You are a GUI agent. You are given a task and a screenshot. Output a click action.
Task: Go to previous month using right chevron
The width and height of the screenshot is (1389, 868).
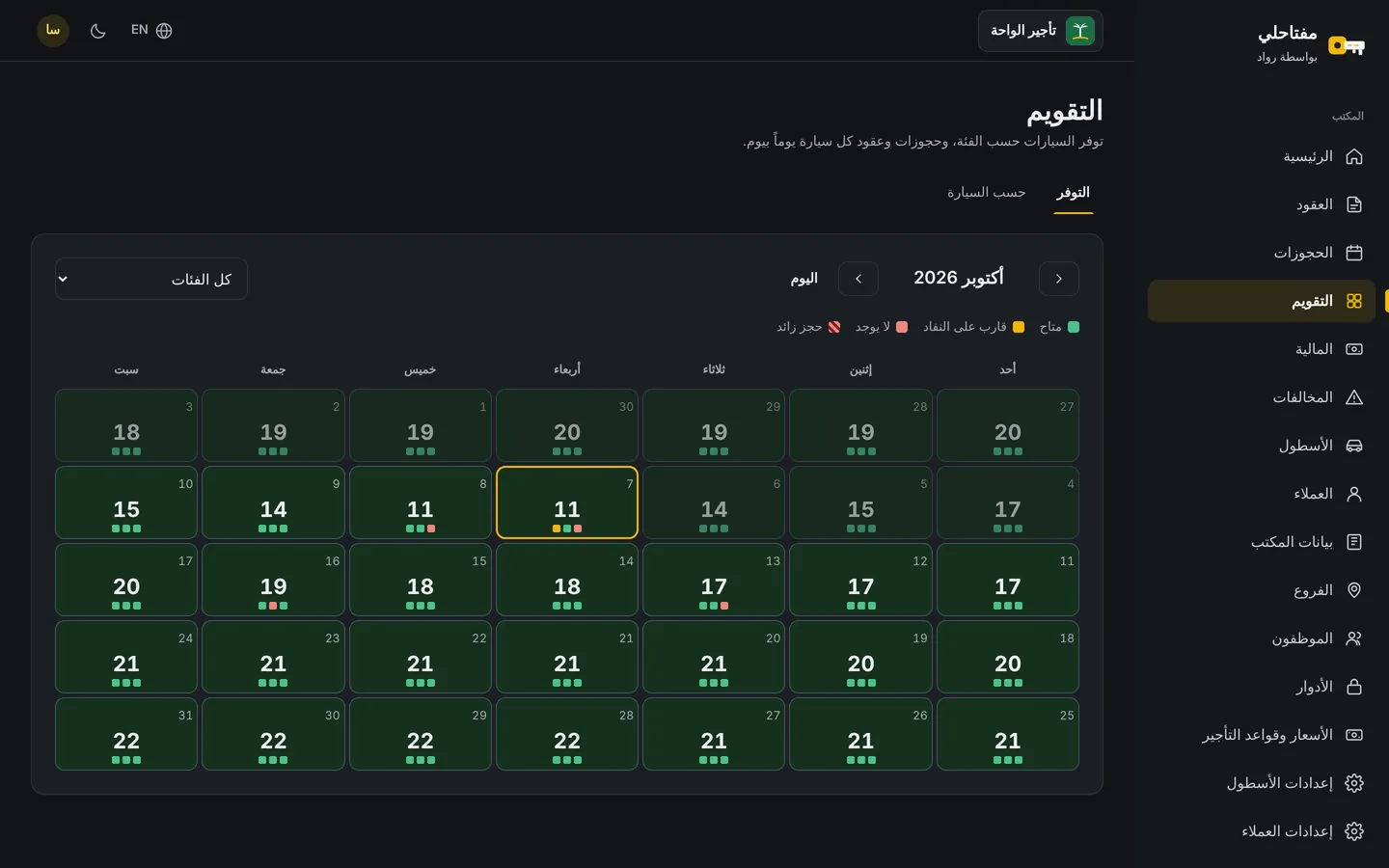[1059, 279]
